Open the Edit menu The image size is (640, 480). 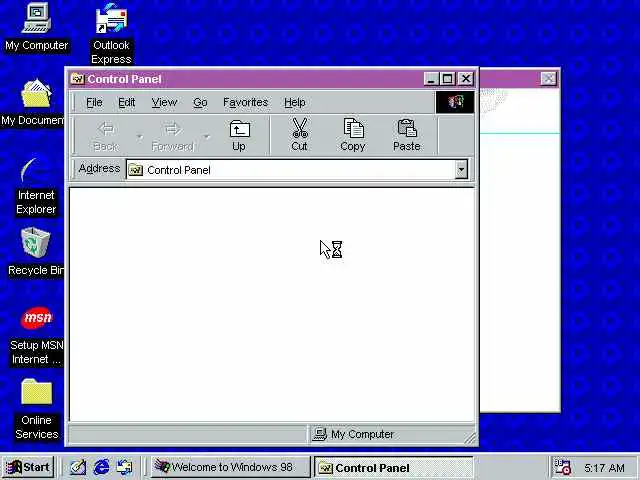coord(127,102)
